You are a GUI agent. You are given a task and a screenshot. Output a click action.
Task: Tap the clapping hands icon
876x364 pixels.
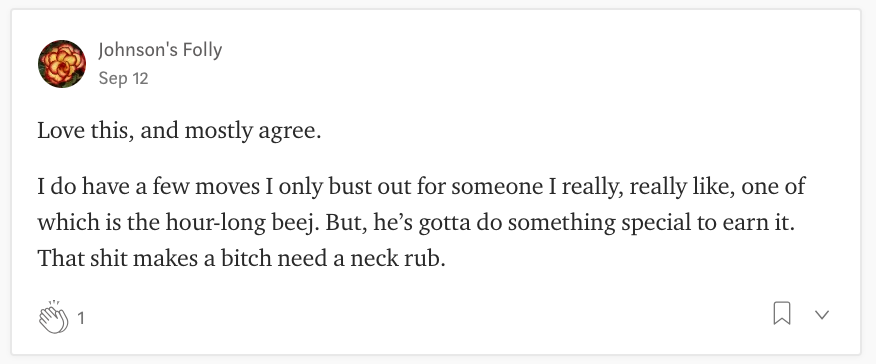tap(54, 317)
